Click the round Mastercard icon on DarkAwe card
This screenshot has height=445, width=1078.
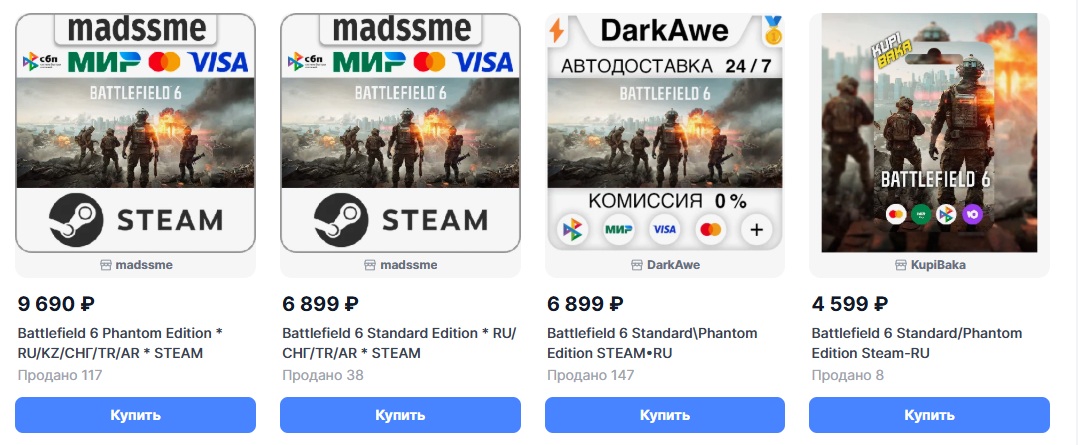710,231
